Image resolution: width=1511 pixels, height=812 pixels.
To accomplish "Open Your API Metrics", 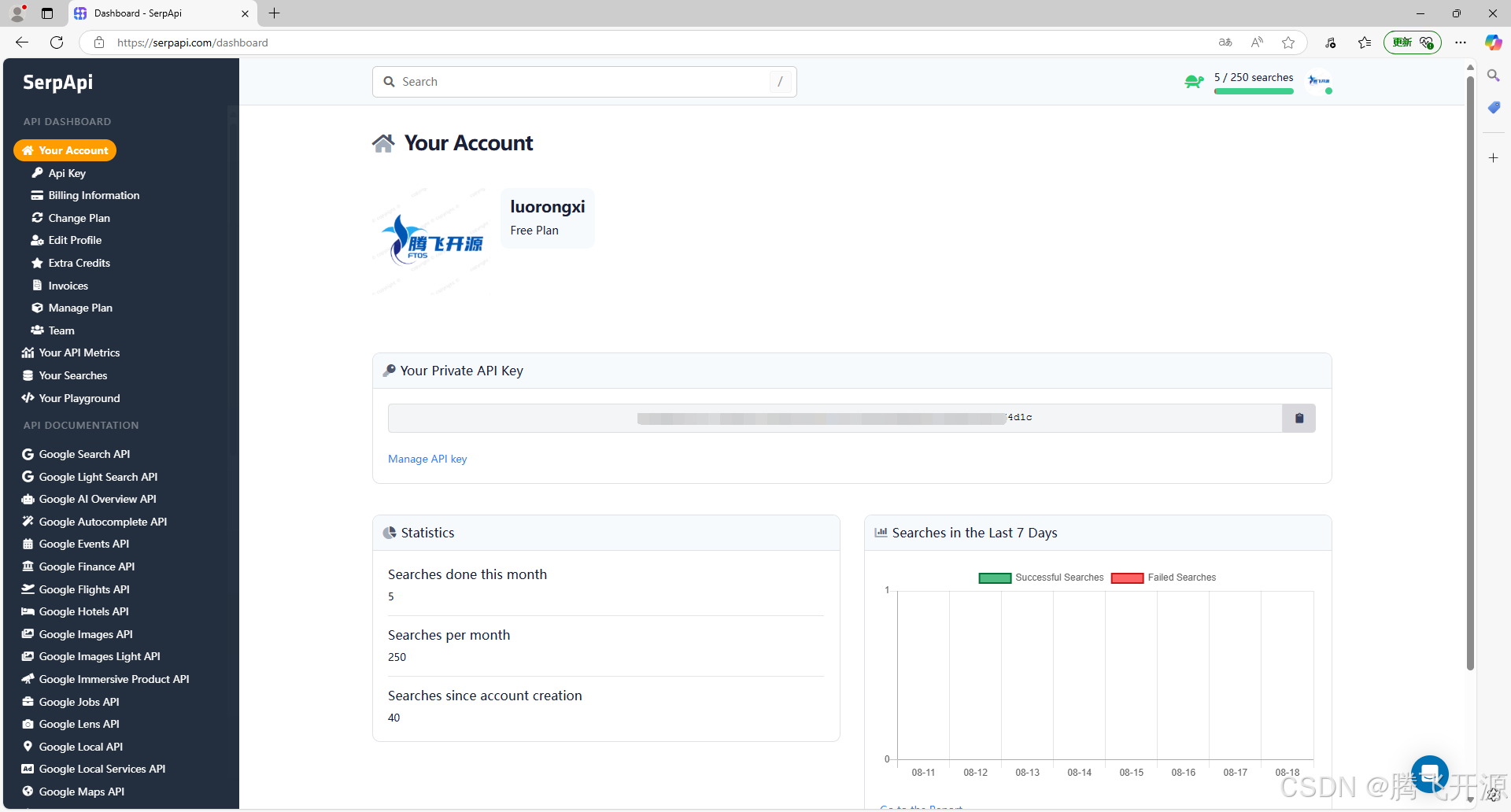I will [72, 352].
